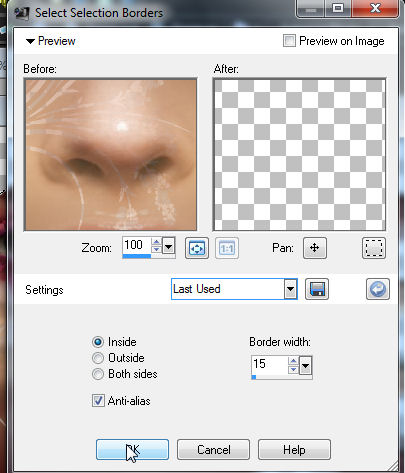The height and width of the screenshot is (473, 405).
Task: Click the Reset to Default arrow icon
Action: click(378, 289)
